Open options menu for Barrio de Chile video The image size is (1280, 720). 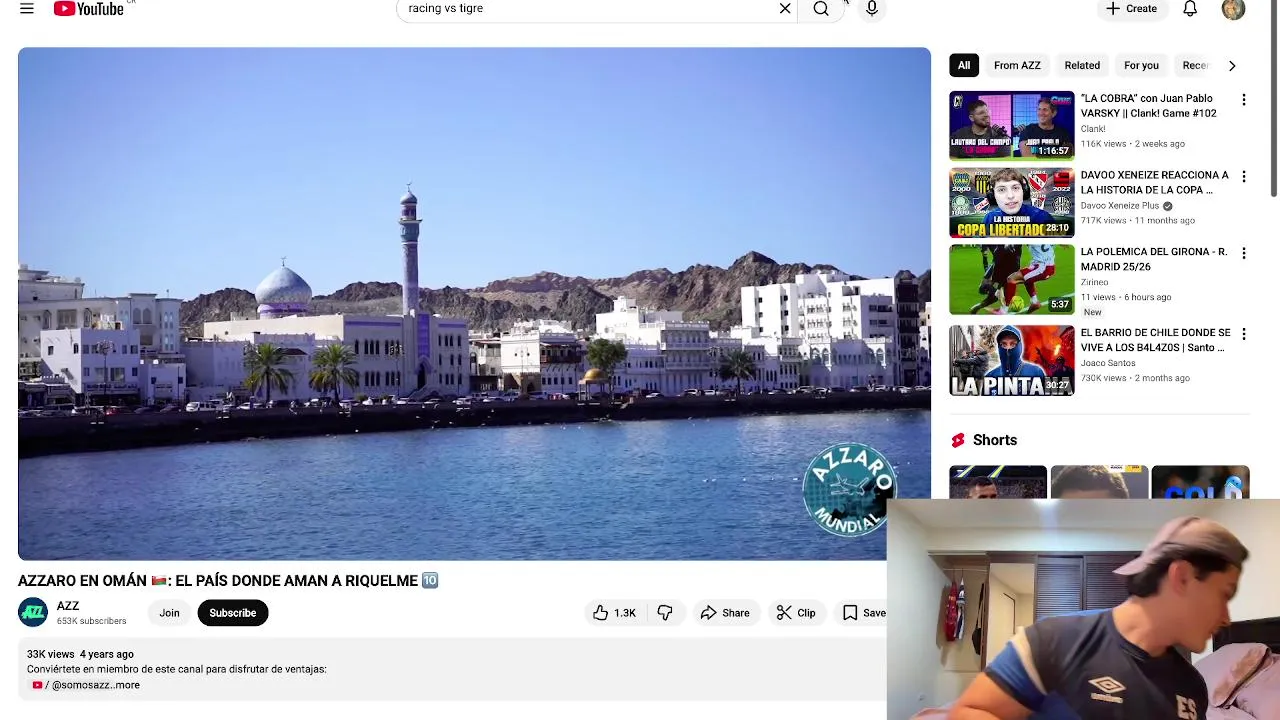(x=1243, y=334)
